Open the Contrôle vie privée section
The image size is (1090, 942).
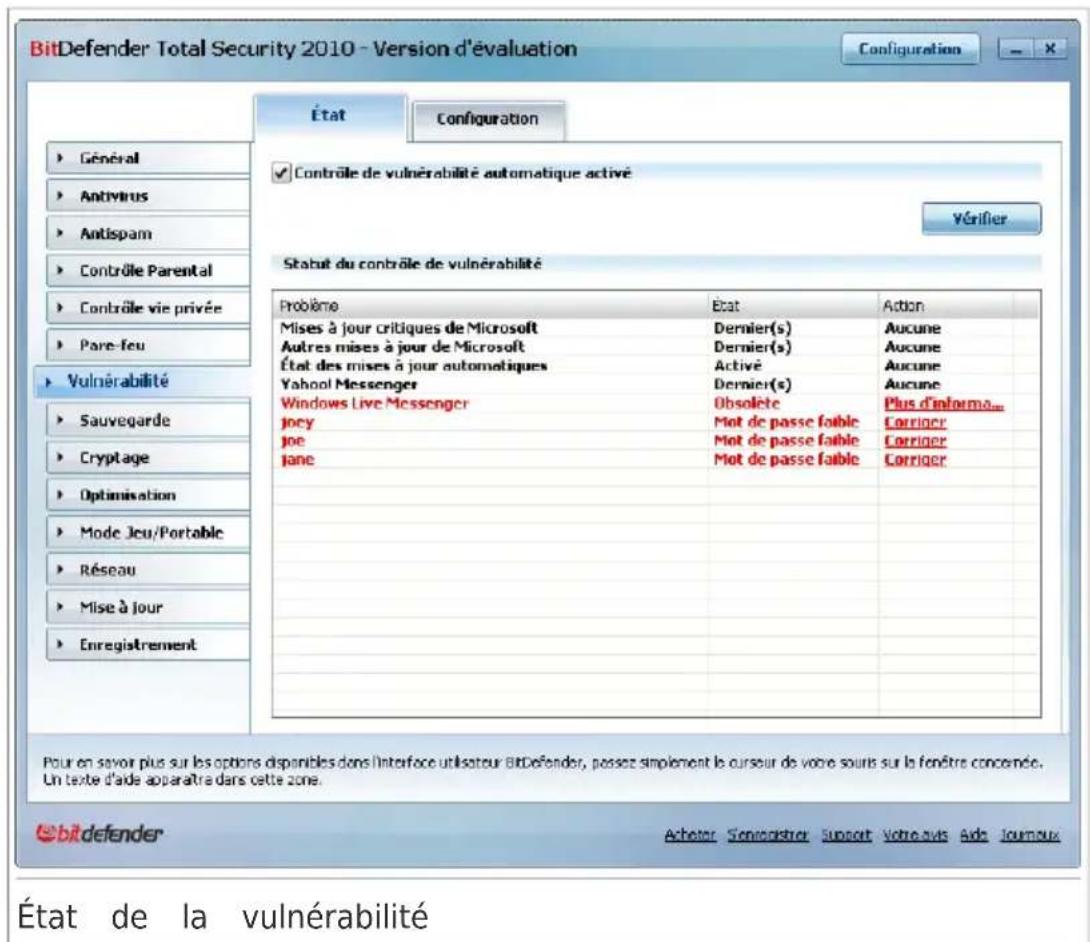point(148,308)
